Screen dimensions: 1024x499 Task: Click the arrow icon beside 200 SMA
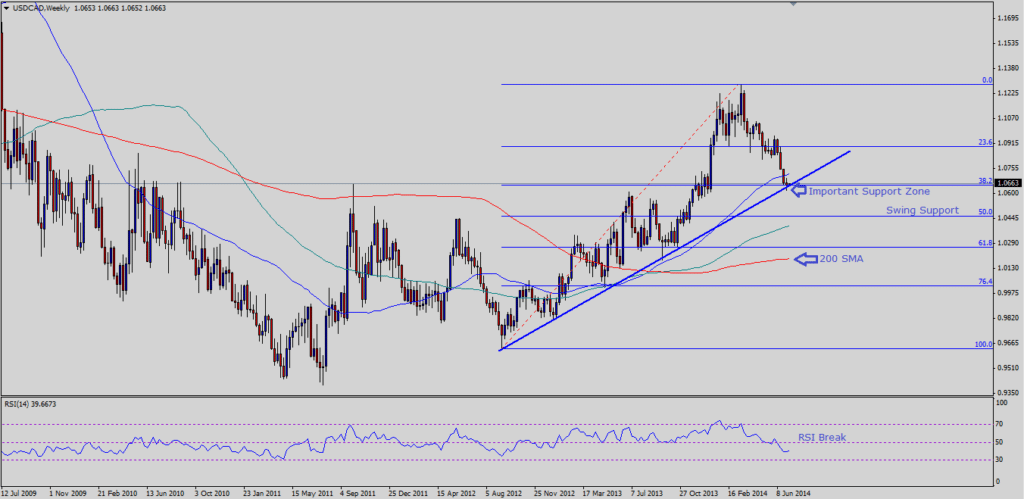click(x=805, y=259)
